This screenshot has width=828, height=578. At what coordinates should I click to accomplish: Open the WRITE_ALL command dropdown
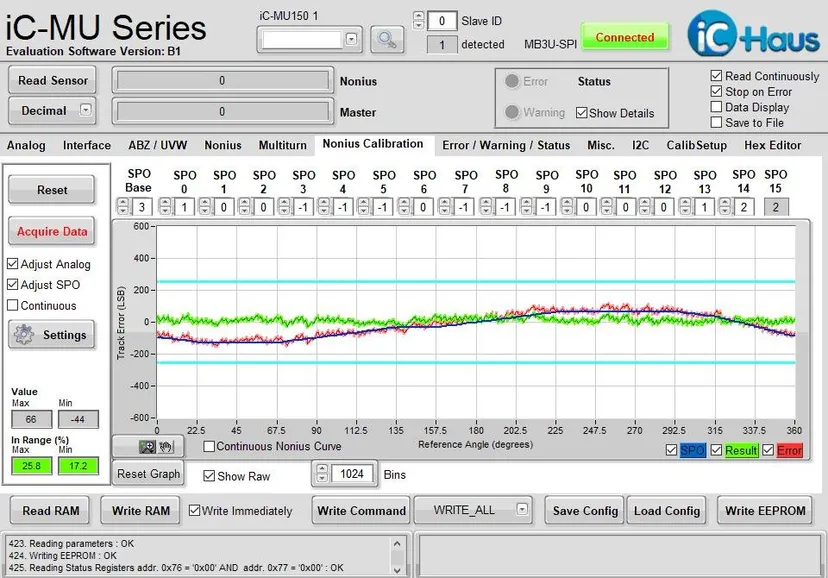click(x=522, y=509)
